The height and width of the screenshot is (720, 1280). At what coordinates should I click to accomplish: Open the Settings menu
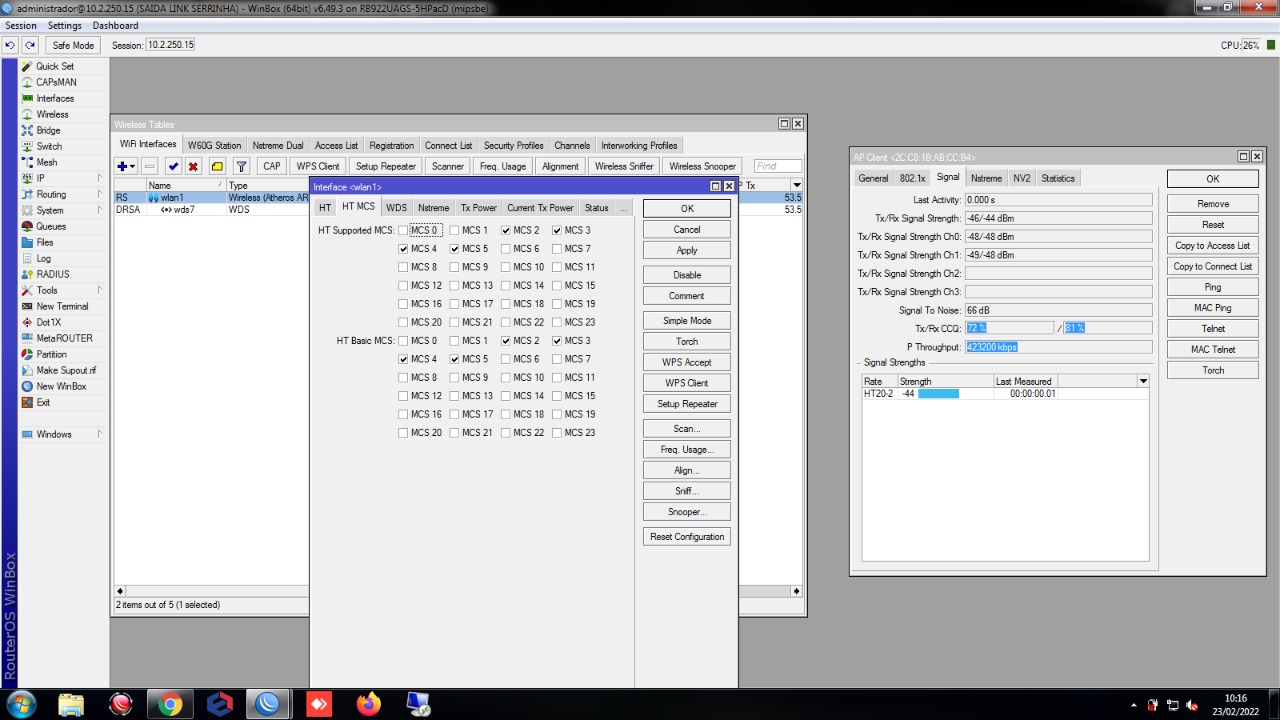pos(65,25)
